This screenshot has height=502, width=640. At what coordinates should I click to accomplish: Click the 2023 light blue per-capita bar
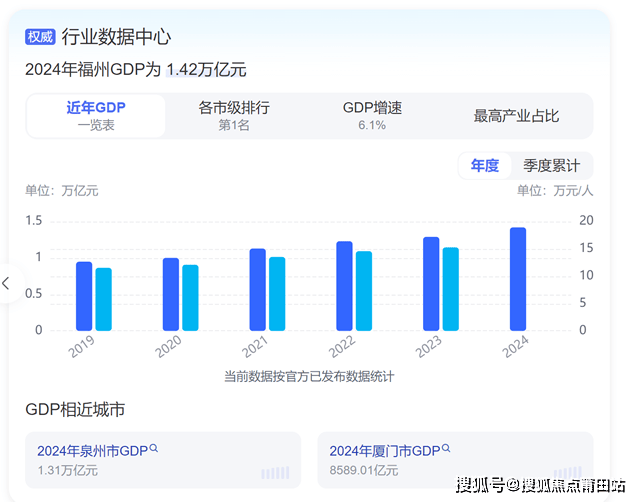pos(451,289)
